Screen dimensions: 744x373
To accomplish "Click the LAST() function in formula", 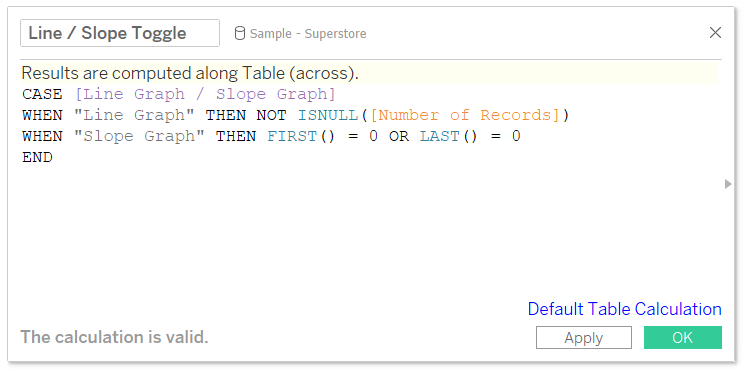I will click(x=448, y=136).
